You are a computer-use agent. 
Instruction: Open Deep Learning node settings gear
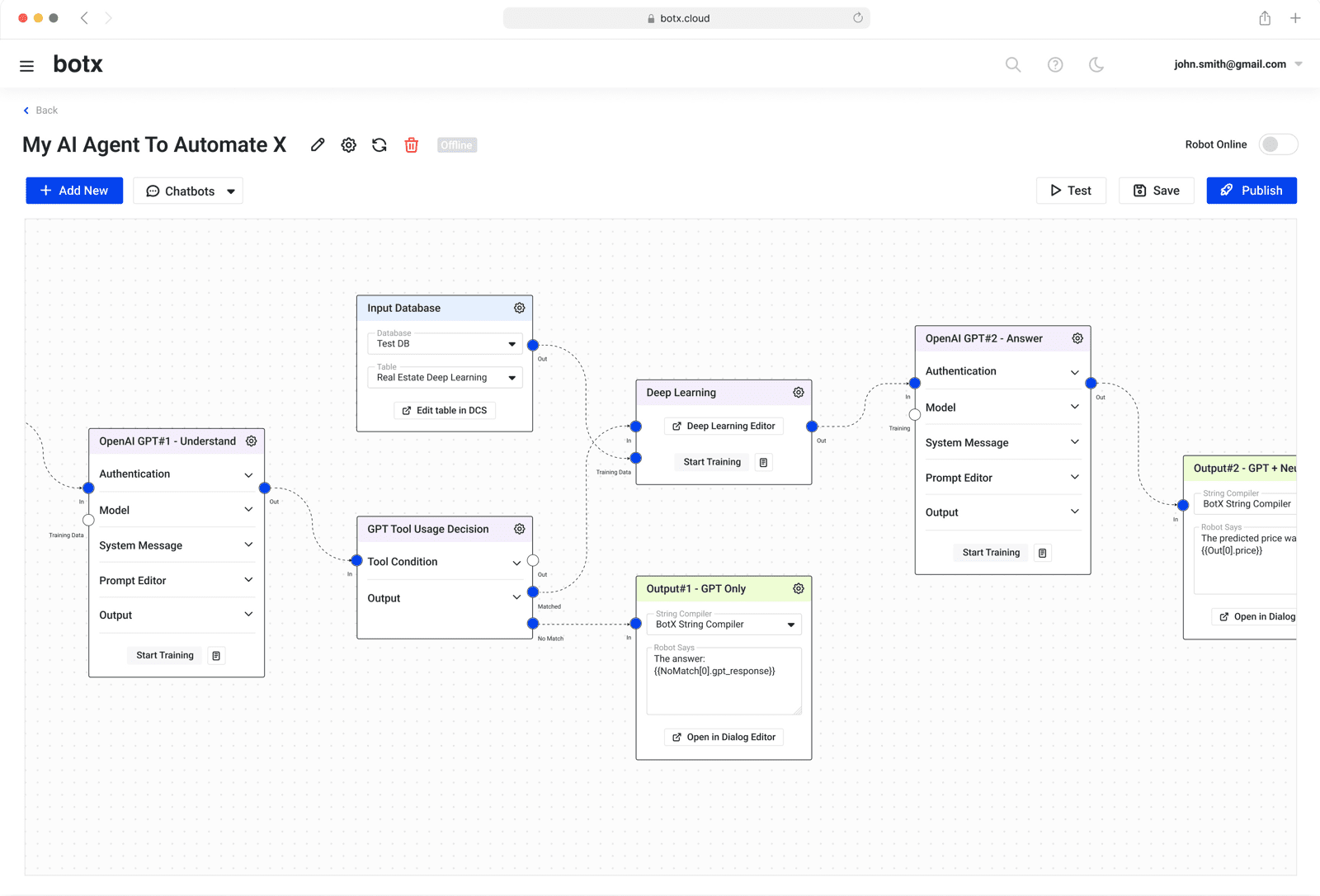tap(799, 393)
